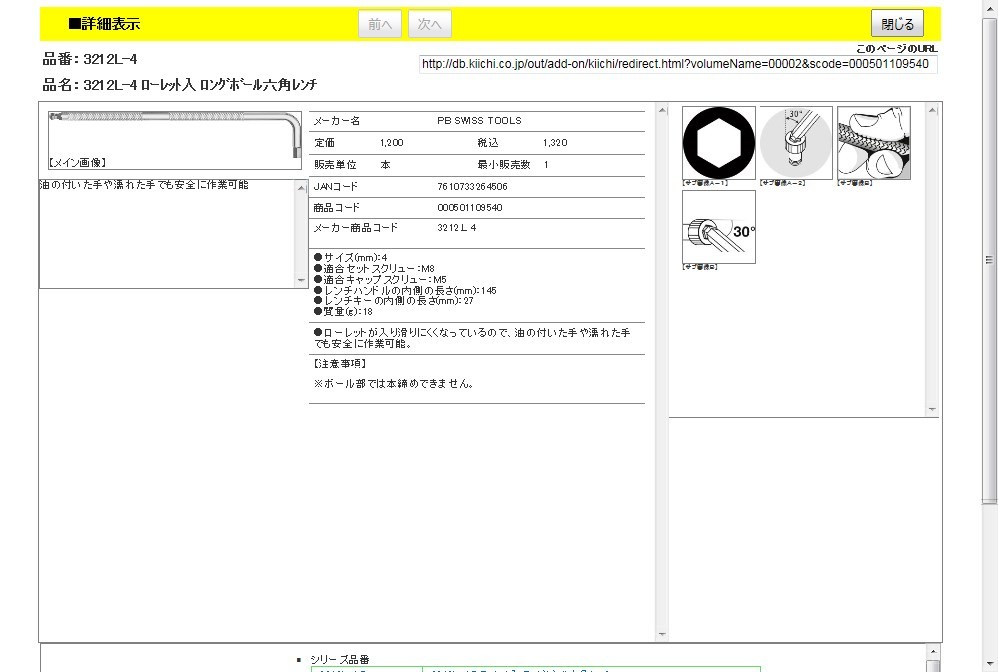Click the ボール部では本締めできません note
Screen dimensions: 998x672
coord(393,384)
